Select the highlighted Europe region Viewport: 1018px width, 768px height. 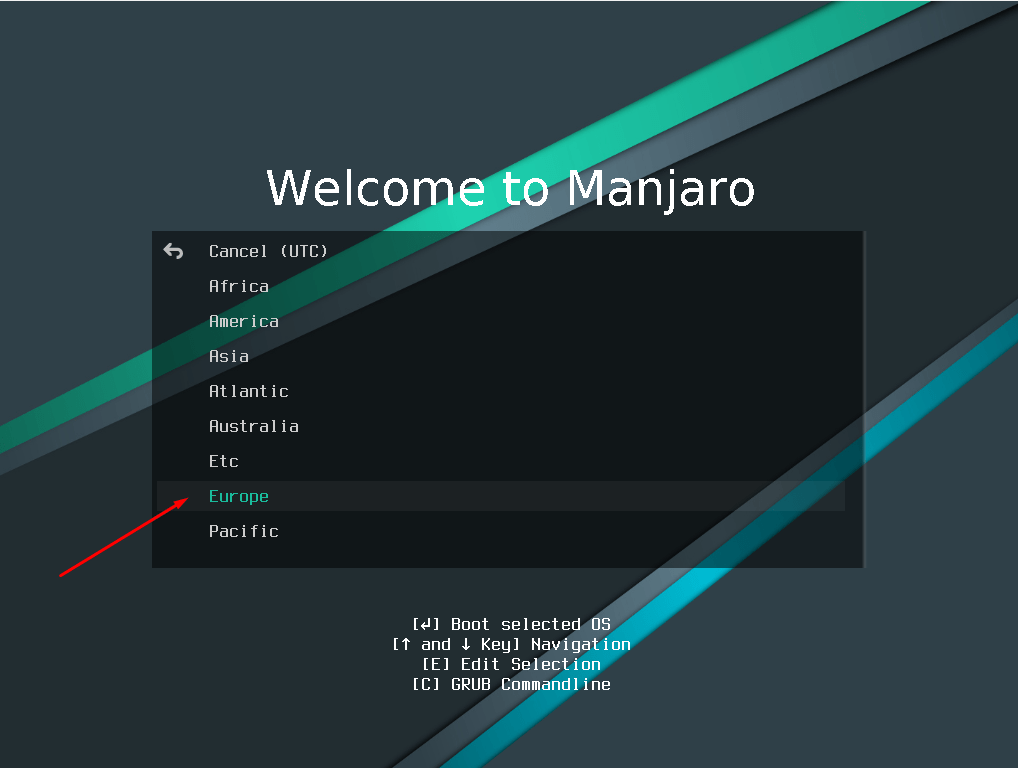click(501, 496)
